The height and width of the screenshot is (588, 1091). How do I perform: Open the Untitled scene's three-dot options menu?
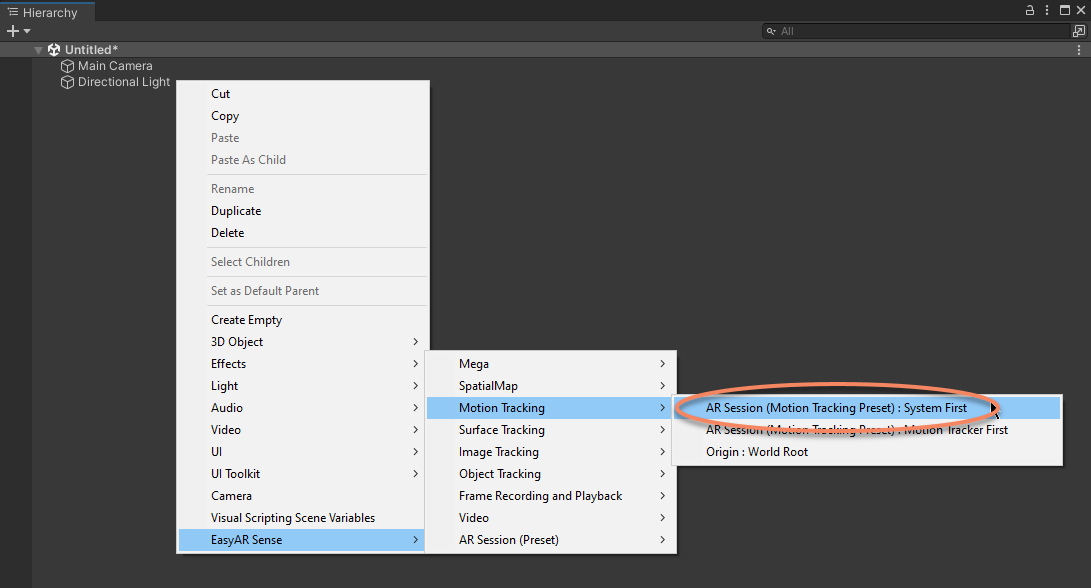point(1078,50)
